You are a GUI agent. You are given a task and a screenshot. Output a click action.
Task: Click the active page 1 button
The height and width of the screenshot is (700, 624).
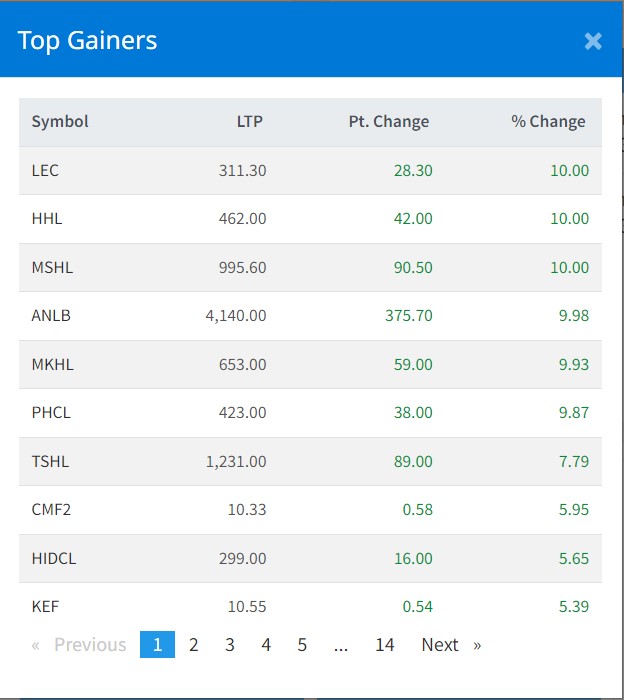click(x=157, y=645)
